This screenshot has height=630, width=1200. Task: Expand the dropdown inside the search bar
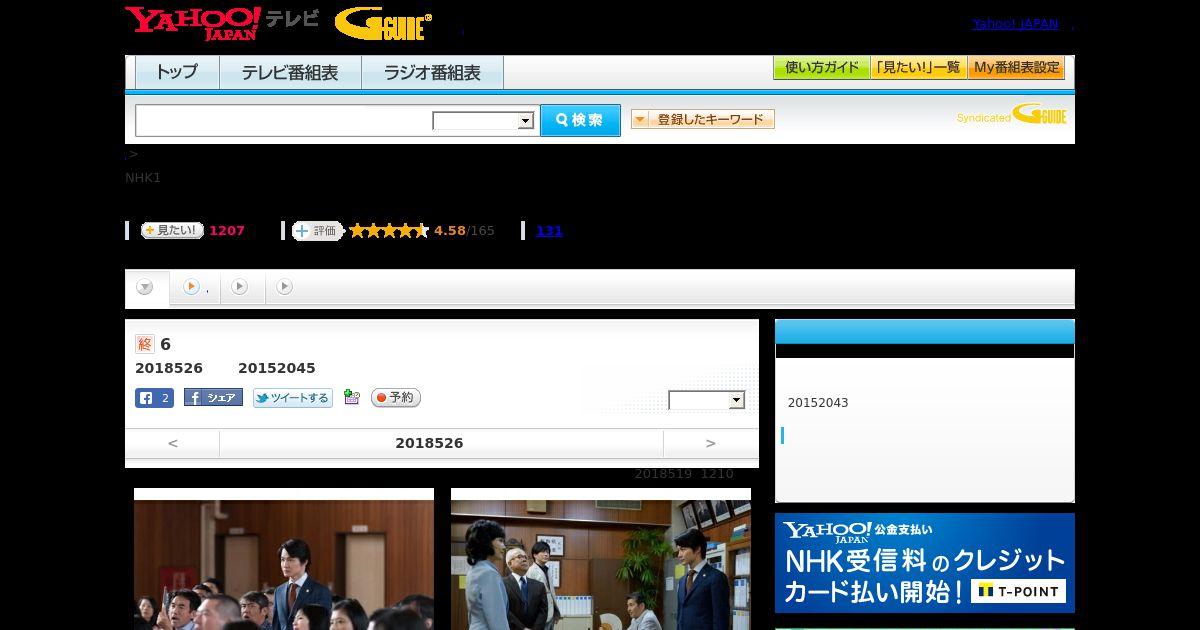click(x=484, y=121)
